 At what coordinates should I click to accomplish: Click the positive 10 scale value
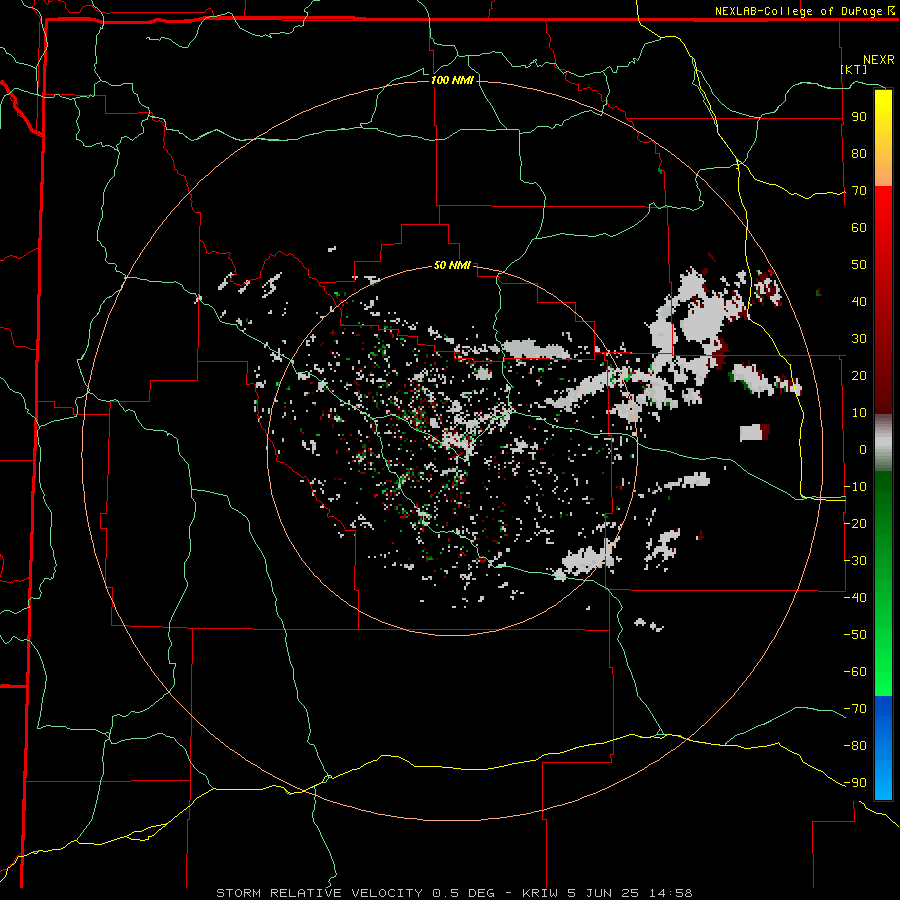tap(859, 413)
